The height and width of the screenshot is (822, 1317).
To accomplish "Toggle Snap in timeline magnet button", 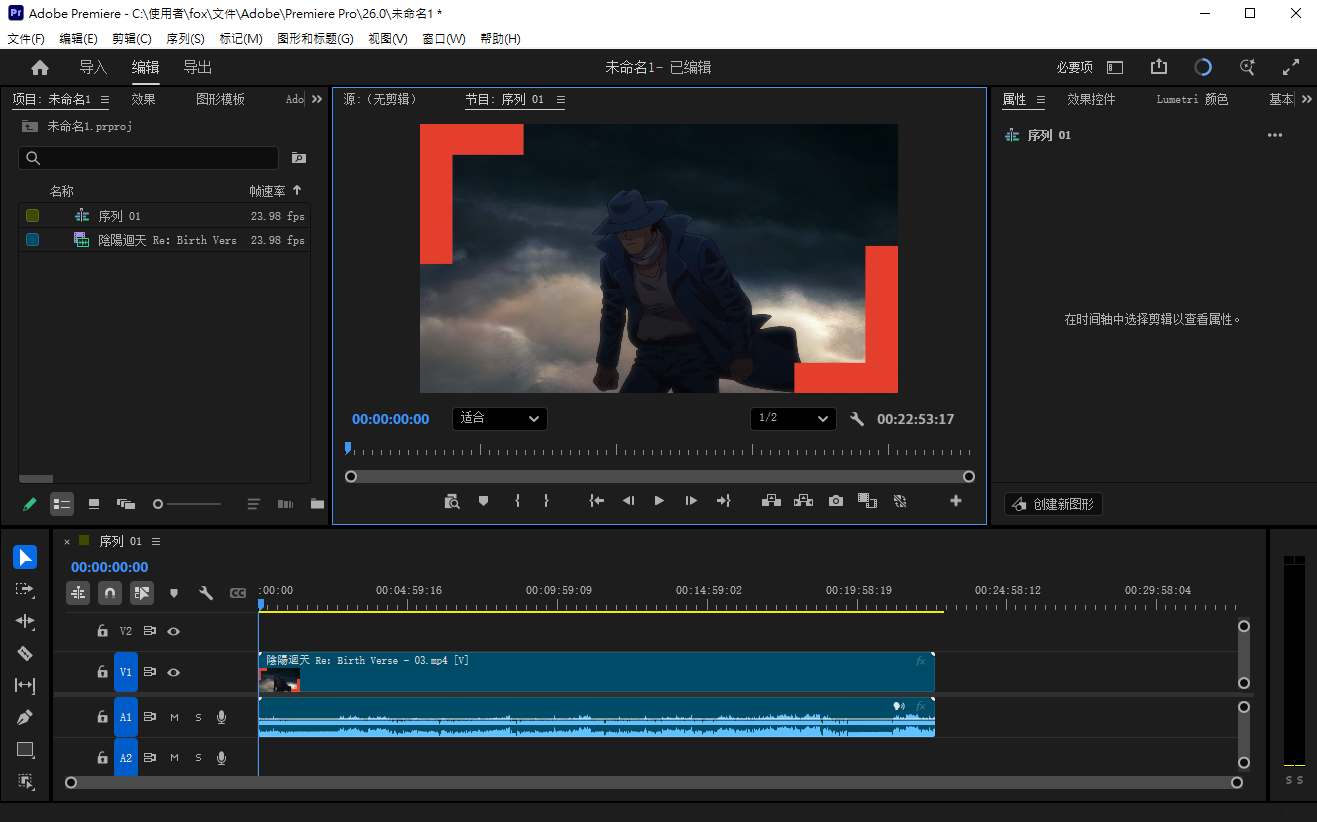I will (x=110, y=593).
